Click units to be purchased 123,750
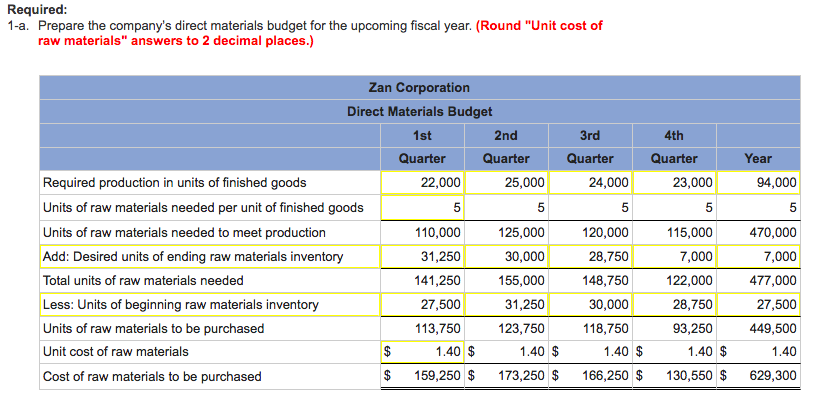This screenshot has height=408, width=826. click(523, 329)
